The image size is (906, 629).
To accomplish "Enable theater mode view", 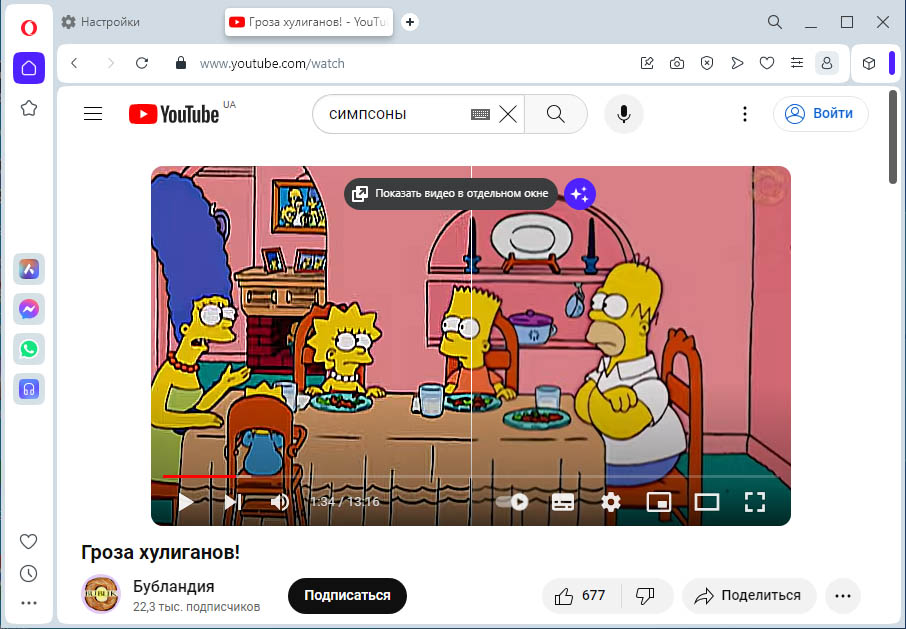I will [x=707, y=502].
